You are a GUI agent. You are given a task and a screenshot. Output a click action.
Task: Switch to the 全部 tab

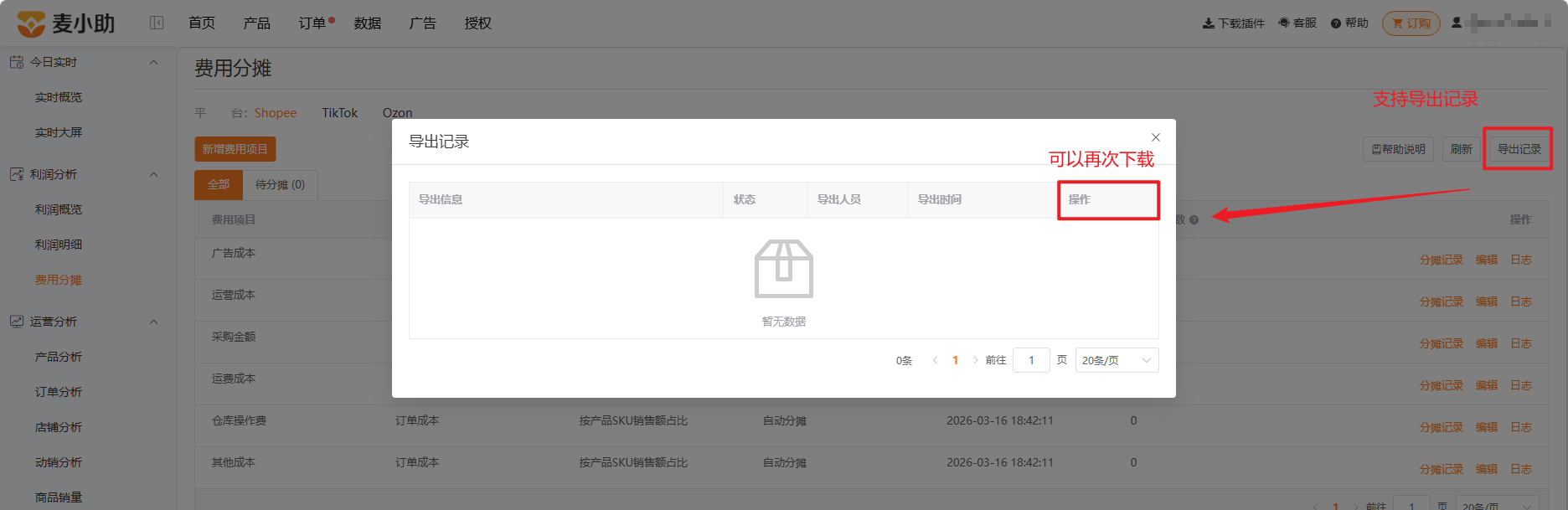click(219, 184)
